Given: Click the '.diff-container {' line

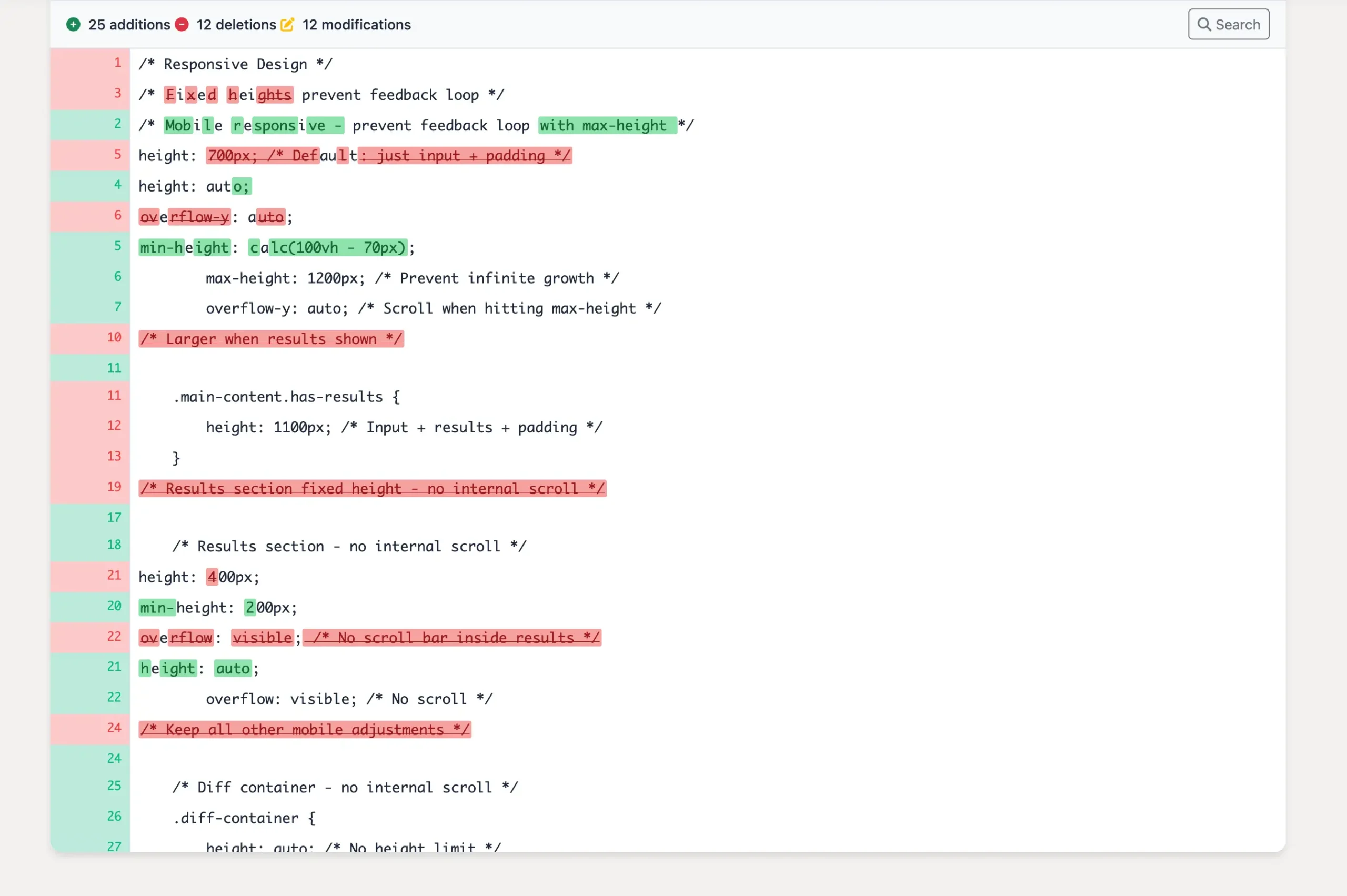Looking at the screenshot, I should point(244,818).
